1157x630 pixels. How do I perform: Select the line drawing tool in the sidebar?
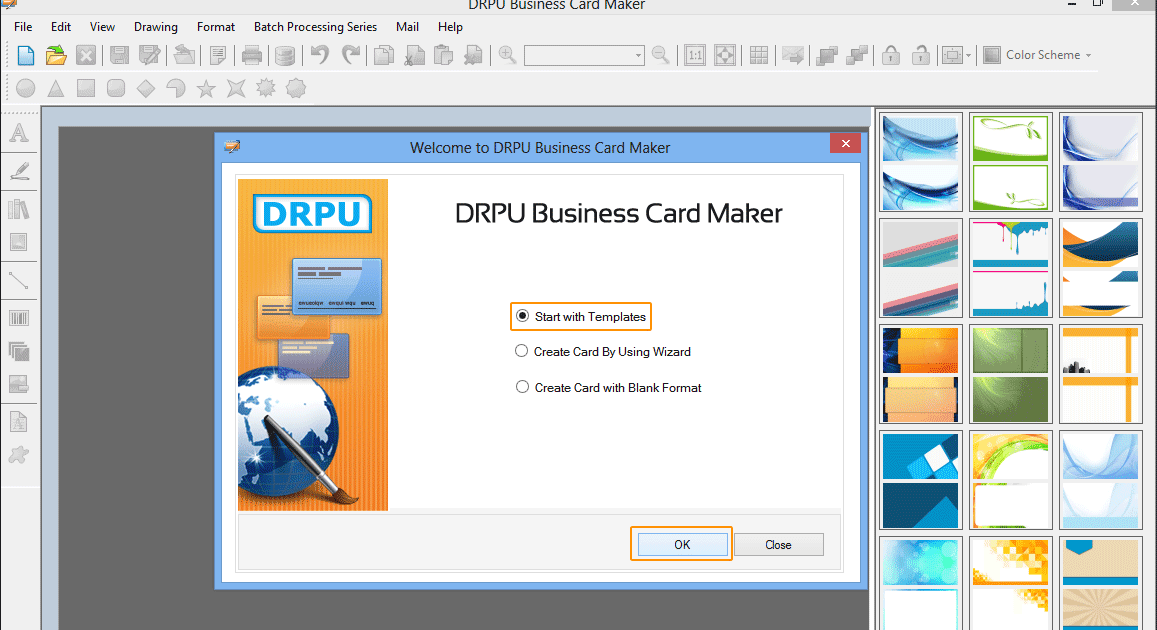tap(19, 280)
